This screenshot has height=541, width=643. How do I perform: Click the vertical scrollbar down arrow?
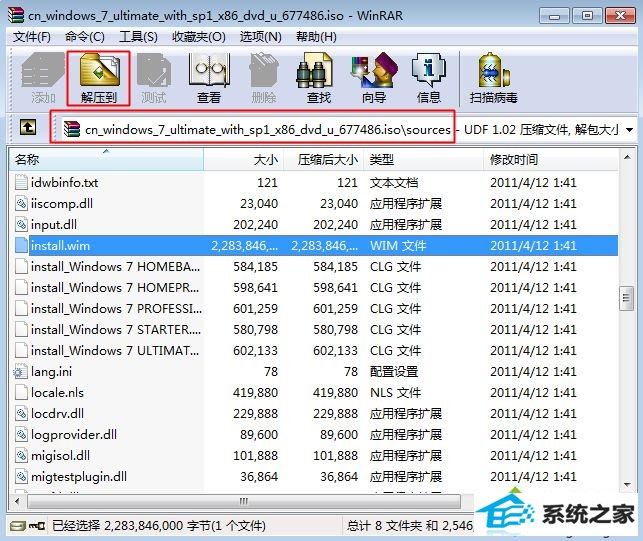pos(627,484)
